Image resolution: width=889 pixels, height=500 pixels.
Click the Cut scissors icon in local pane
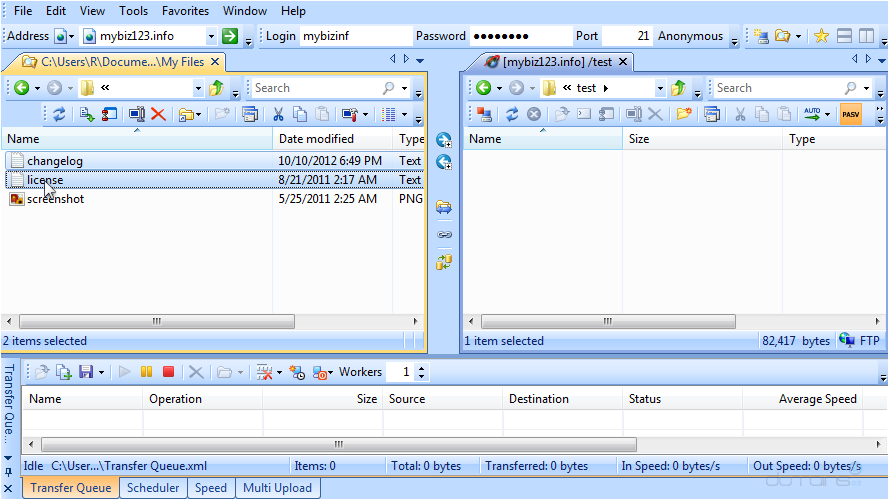[x=279, y=115]
